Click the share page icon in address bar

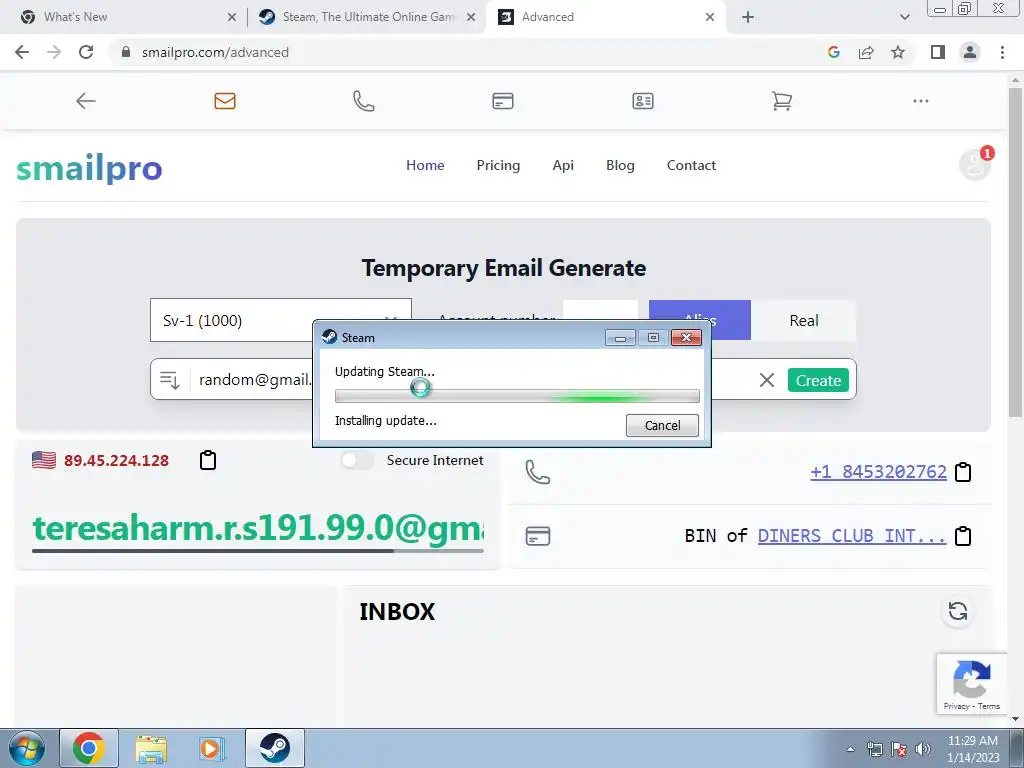tap(866, 52)
